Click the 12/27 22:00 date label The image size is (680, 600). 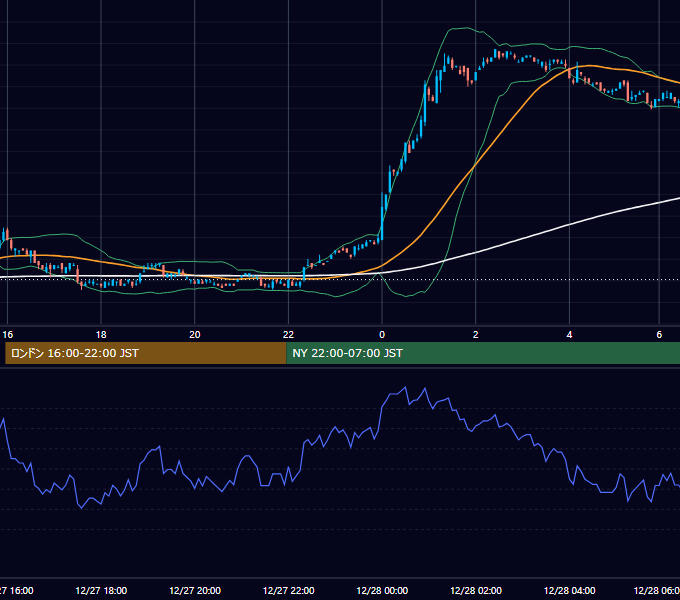click(x=288, y=590)
